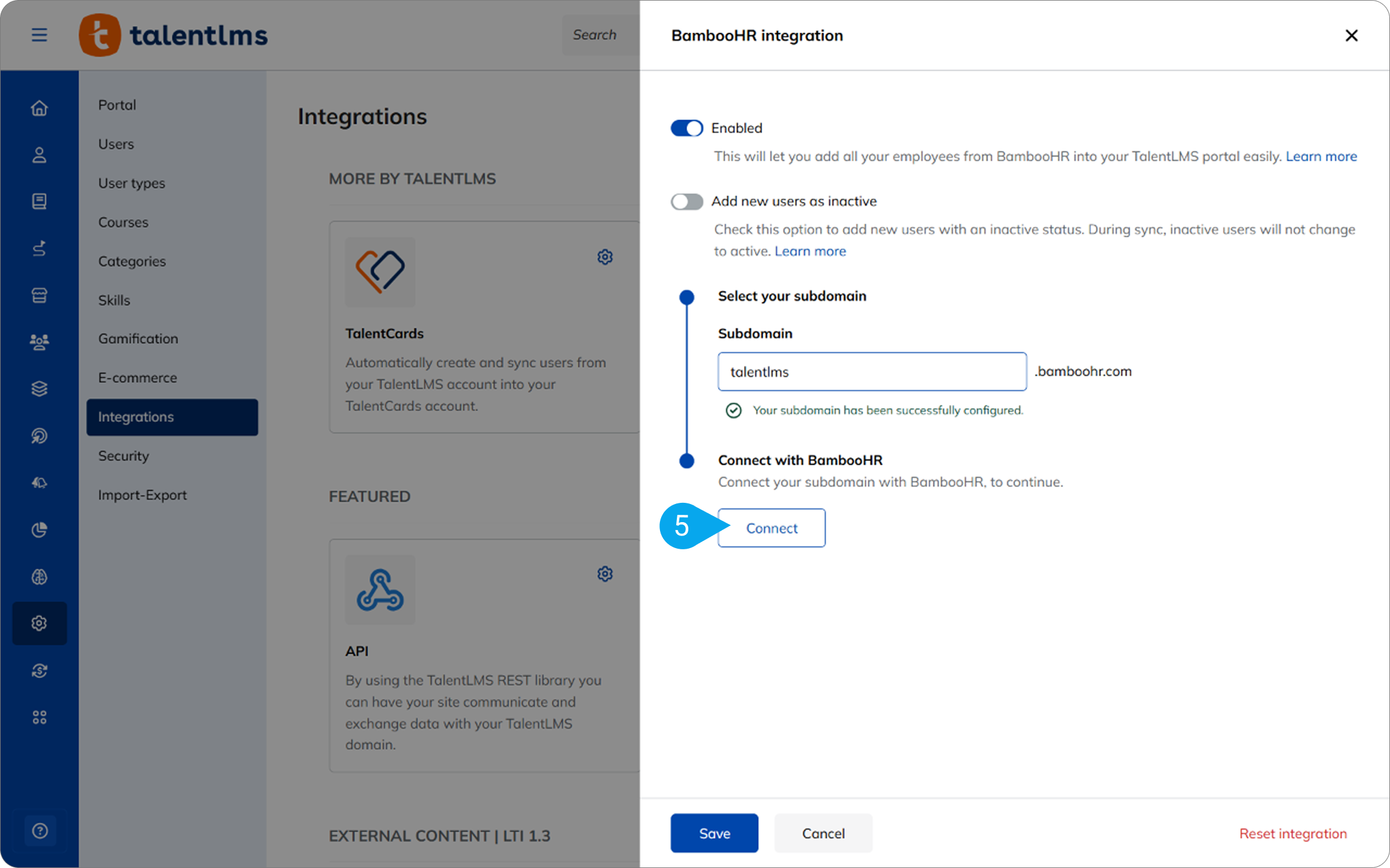This screenshot has width=1390, height=868.
Task: Click the MORE BY TALENTLMS section heading
Action: 412,179
